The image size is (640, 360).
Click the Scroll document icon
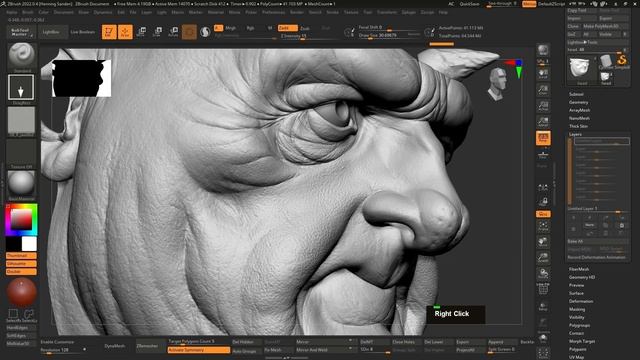[543, 73]
